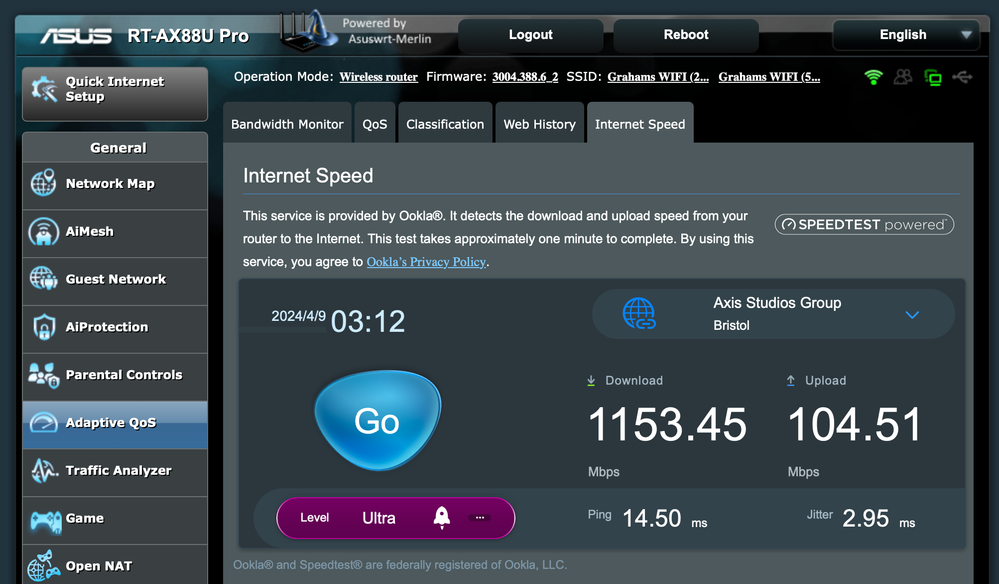Click the Download arrow icon
The image size is (999, 584).
tap(591, 380)
